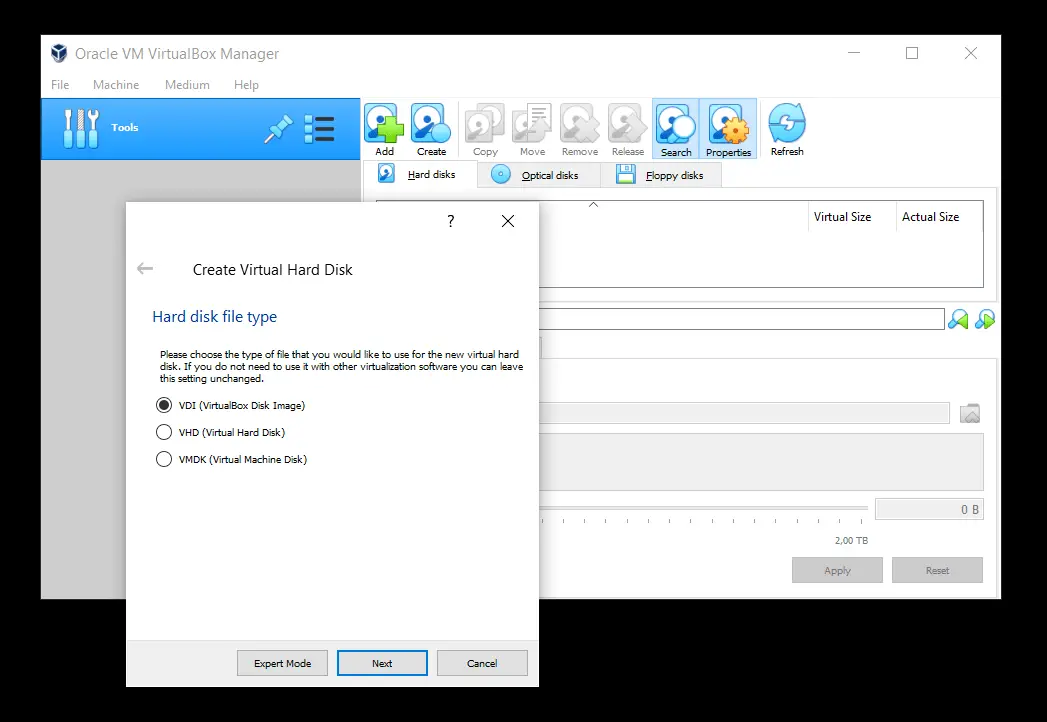Click the Copy disk toolbar icon
The width and height of the screenshot is (1047, 722).
click(485, 130)
